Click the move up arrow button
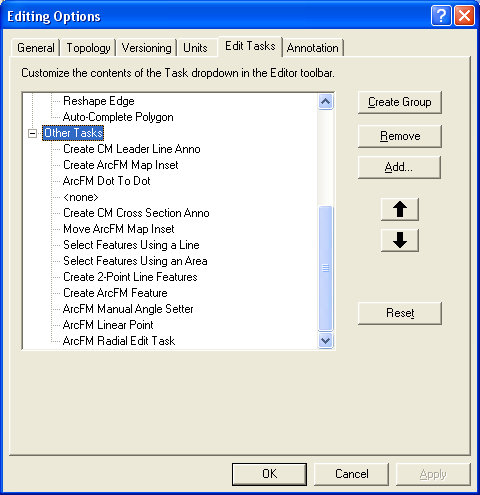Screen dimensions: 480x495 point(400,209)
